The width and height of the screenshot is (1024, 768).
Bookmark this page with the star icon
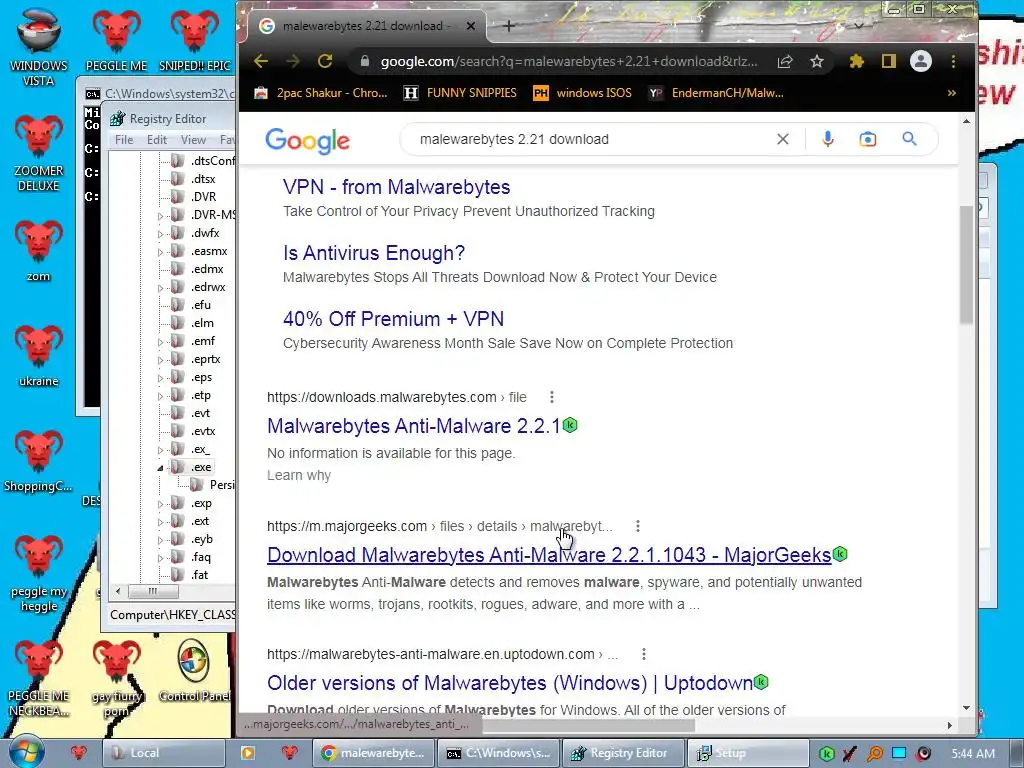(x=816, y=61)
